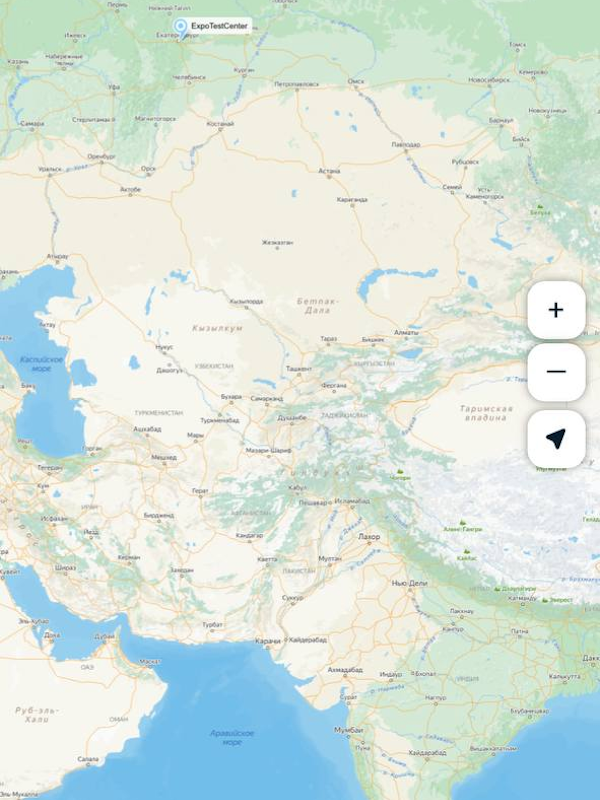
Task: Click the Kailas mountain peak icon
Action: [x=466, y=552]
